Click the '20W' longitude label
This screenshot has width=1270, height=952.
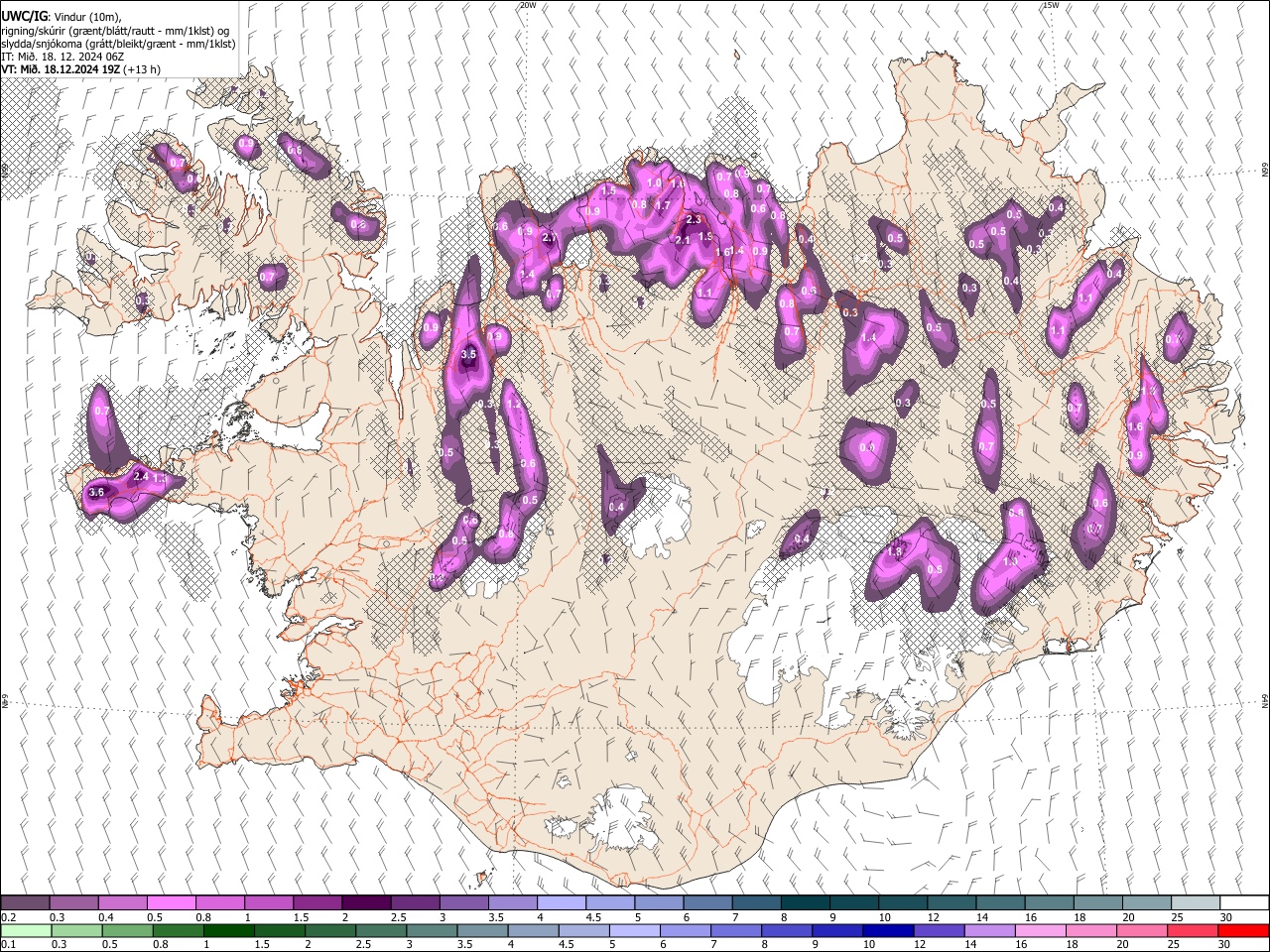pyautogui.click(x=528, y=5)
